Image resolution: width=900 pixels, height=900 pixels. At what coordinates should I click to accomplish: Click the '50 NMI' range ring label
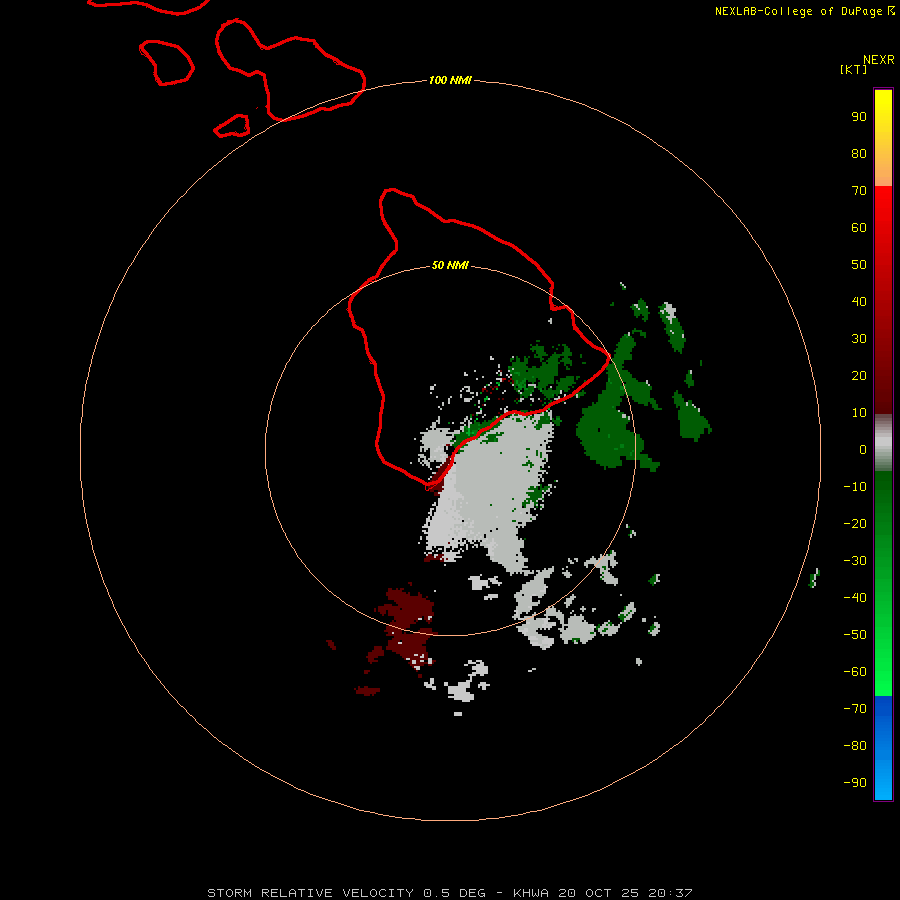pyautogui.click(x=450, y=265)
